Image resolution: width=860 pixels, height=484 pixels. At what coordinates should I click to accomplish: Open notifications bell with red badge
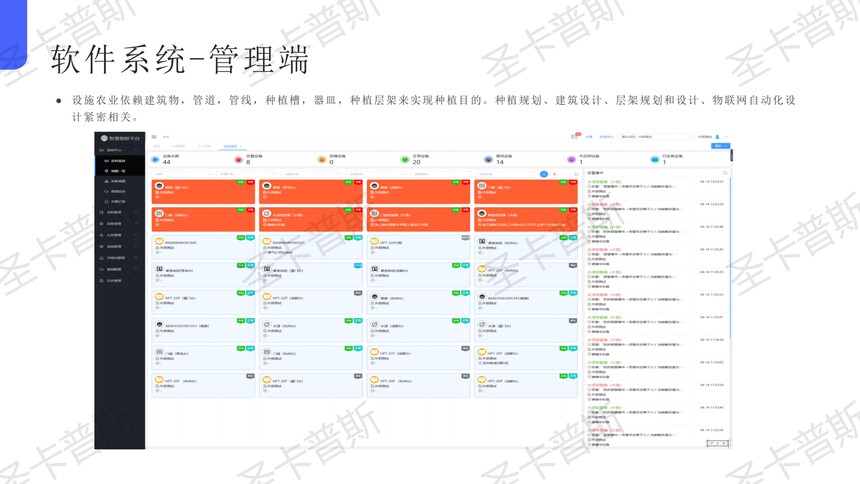574,137
